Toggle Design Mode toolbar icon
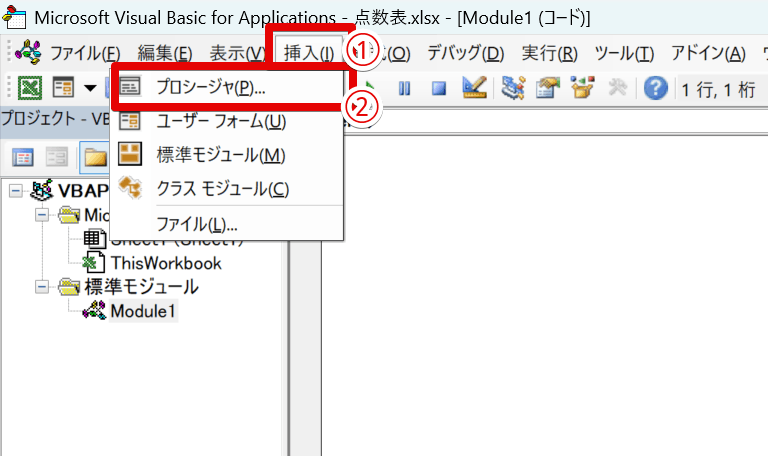768x456 pixels. [474, 88]
